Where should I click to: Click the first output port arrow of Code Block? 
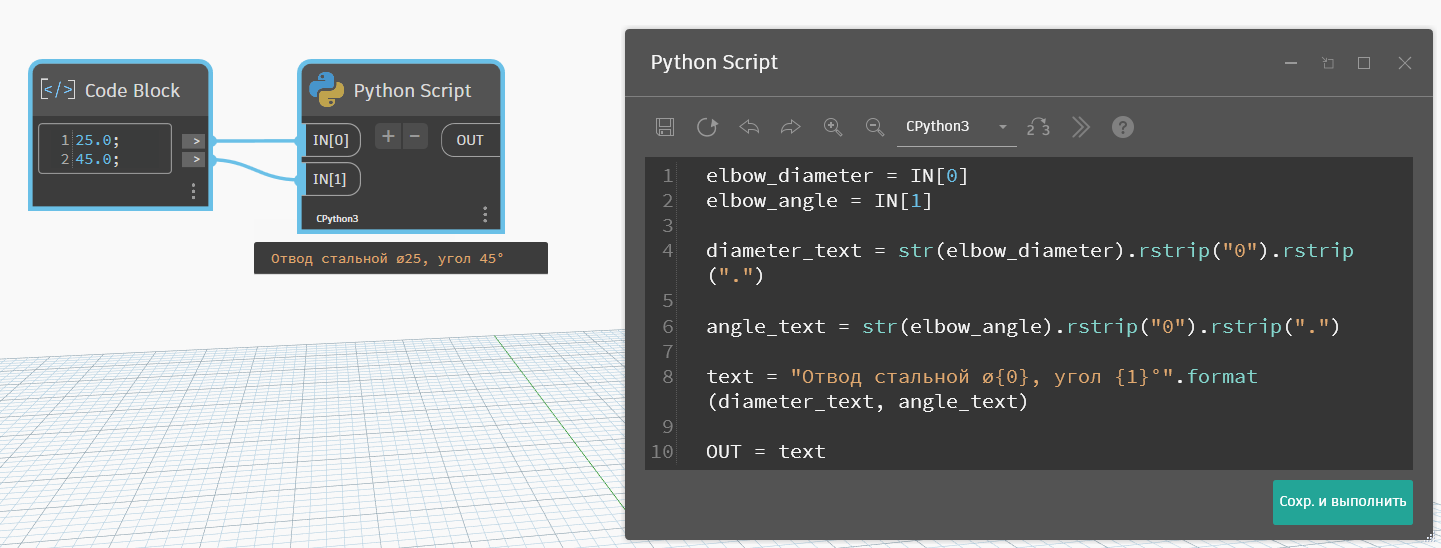click(194, 141)
